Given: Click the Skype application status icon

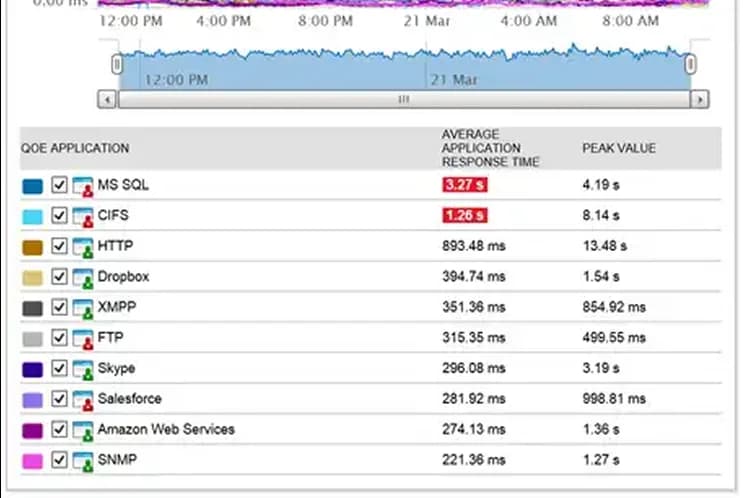Looking at the screenshot, I should pyautogui.click(x=83, y=368).
